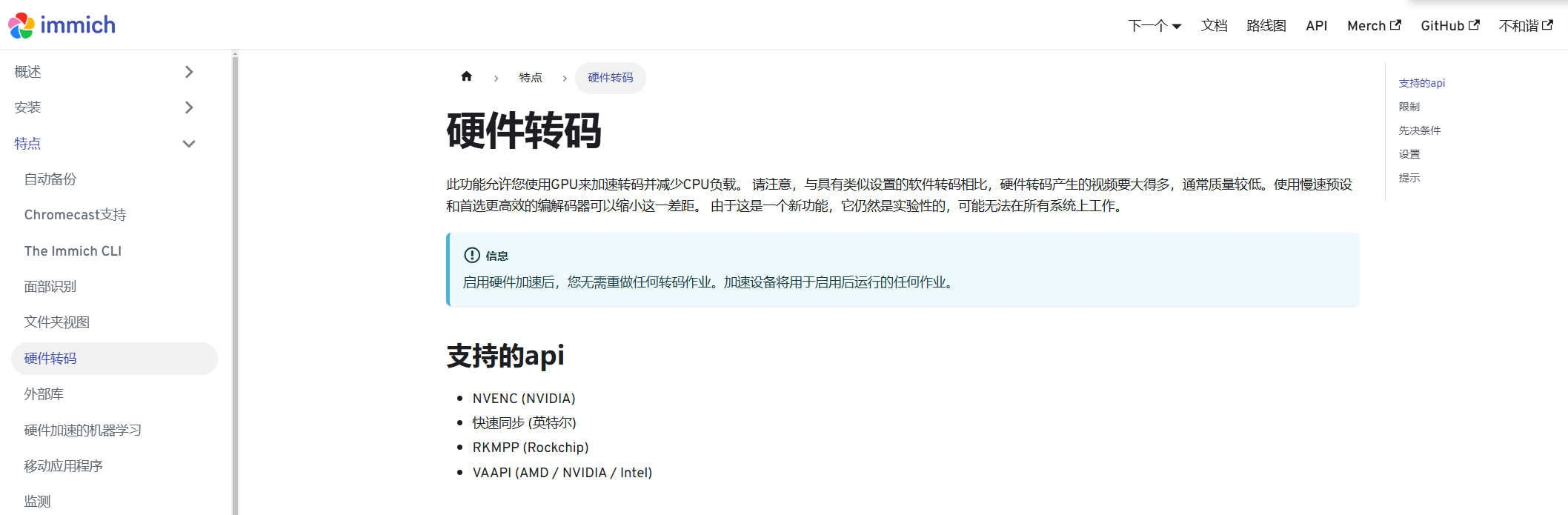Viewport: 1568px width, 515px height.
Task: Expand the 安装 sidebar section
Action: pos(189,107)
